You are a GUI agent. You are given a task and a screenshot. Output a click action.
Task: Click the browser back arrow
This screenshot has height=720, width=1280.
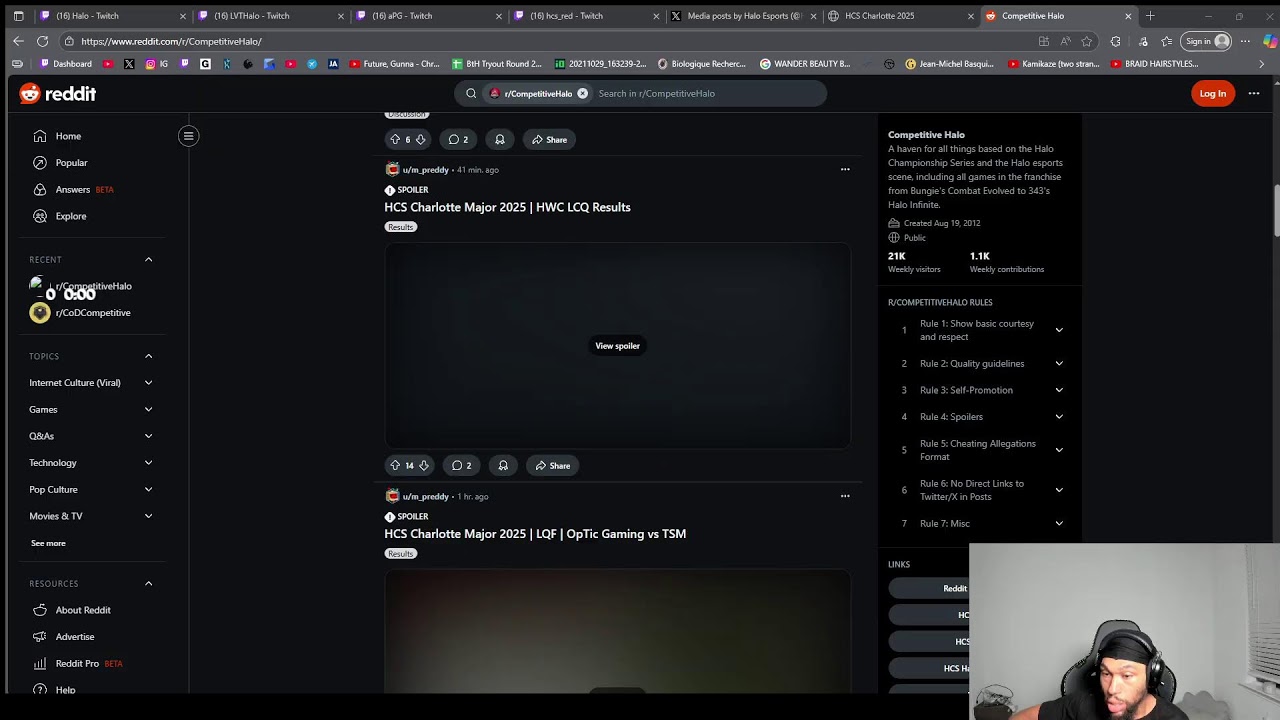pyautogui.click(x=18, y=41)
